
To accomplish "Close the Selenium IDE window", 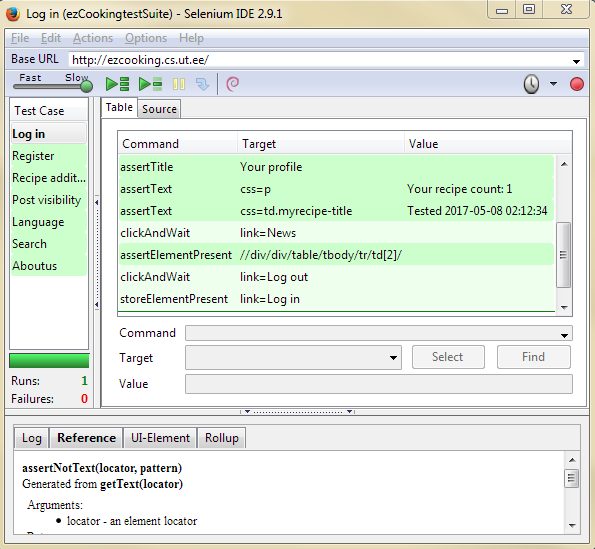I will 566,10.
